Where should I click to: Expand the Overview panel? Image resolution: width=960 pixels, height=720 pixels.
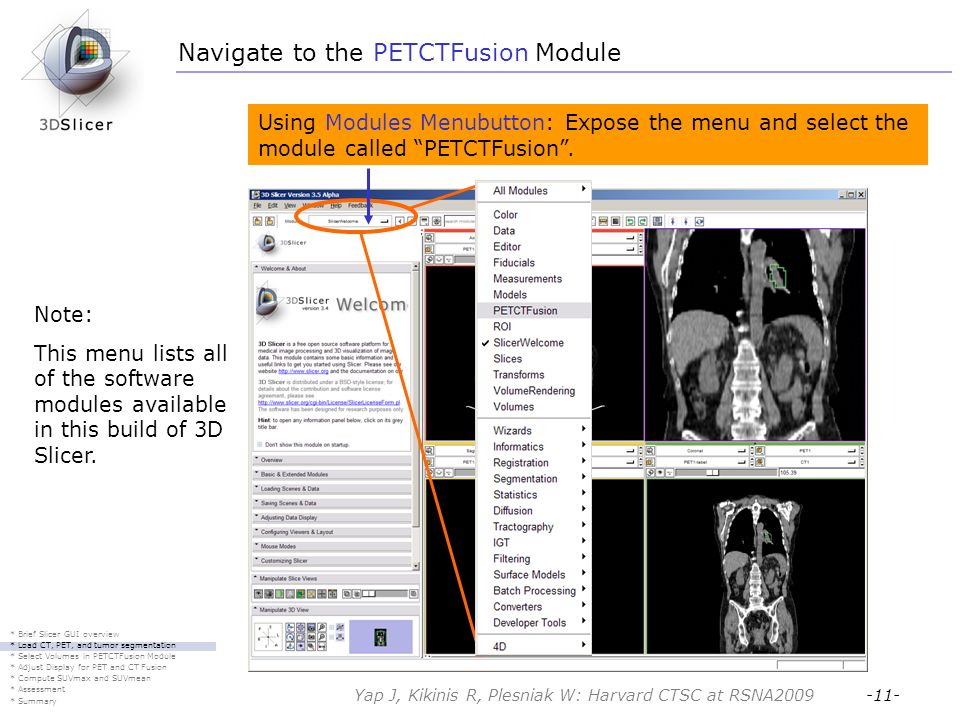click(x=332, y=460)
